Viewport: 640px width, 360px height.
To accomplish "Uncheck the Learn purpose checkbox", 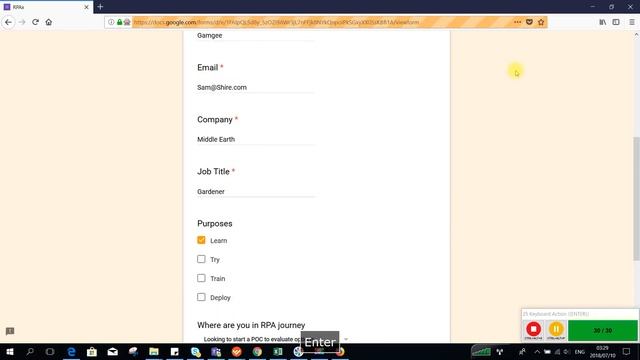I will (201, 240).
